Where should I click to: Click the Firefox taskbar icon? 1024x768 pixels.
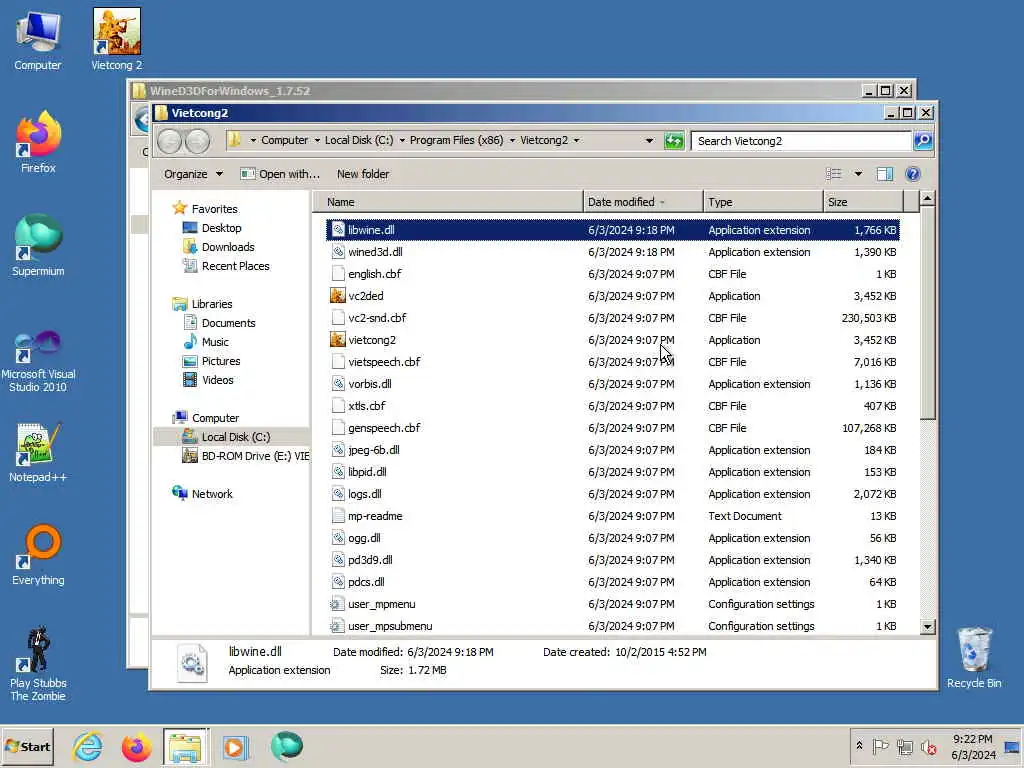[136, 746]
